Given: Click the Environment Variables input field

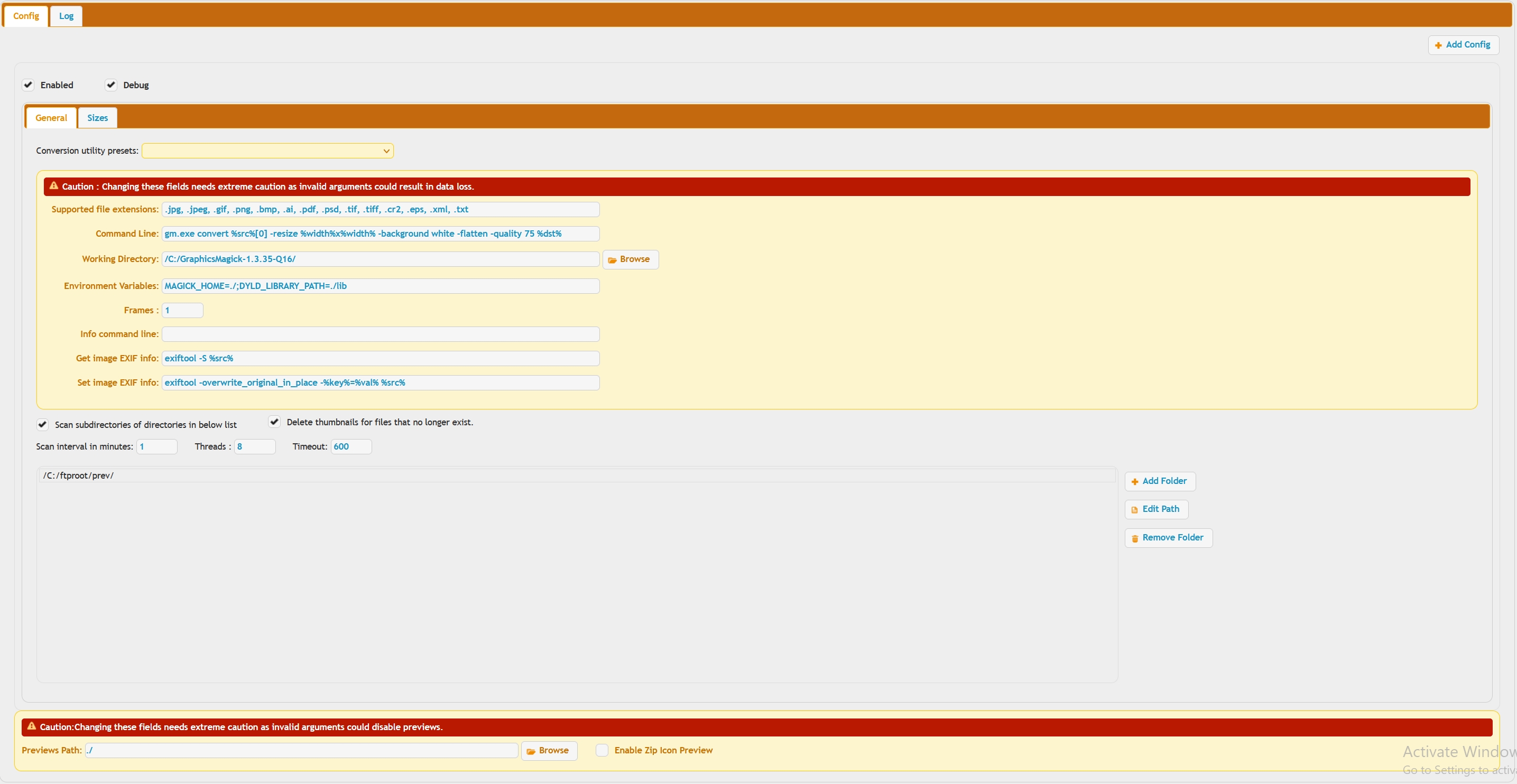Looking at the screenshot, I should click(x=381, y=286).
